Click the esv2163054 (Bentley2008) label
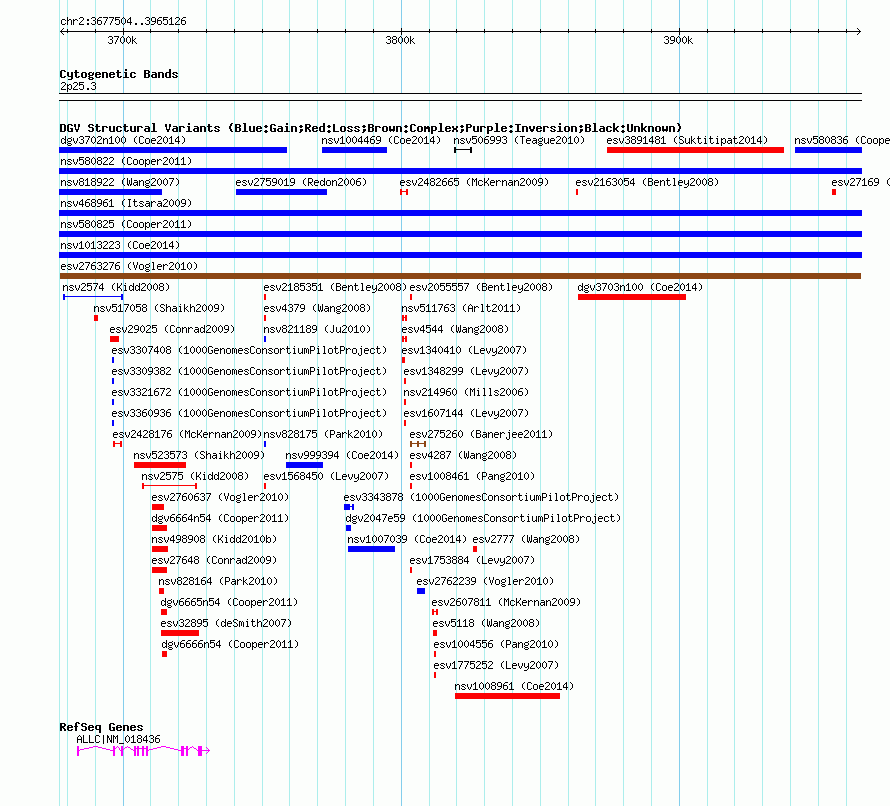890x806 pixels. point(647,182)
